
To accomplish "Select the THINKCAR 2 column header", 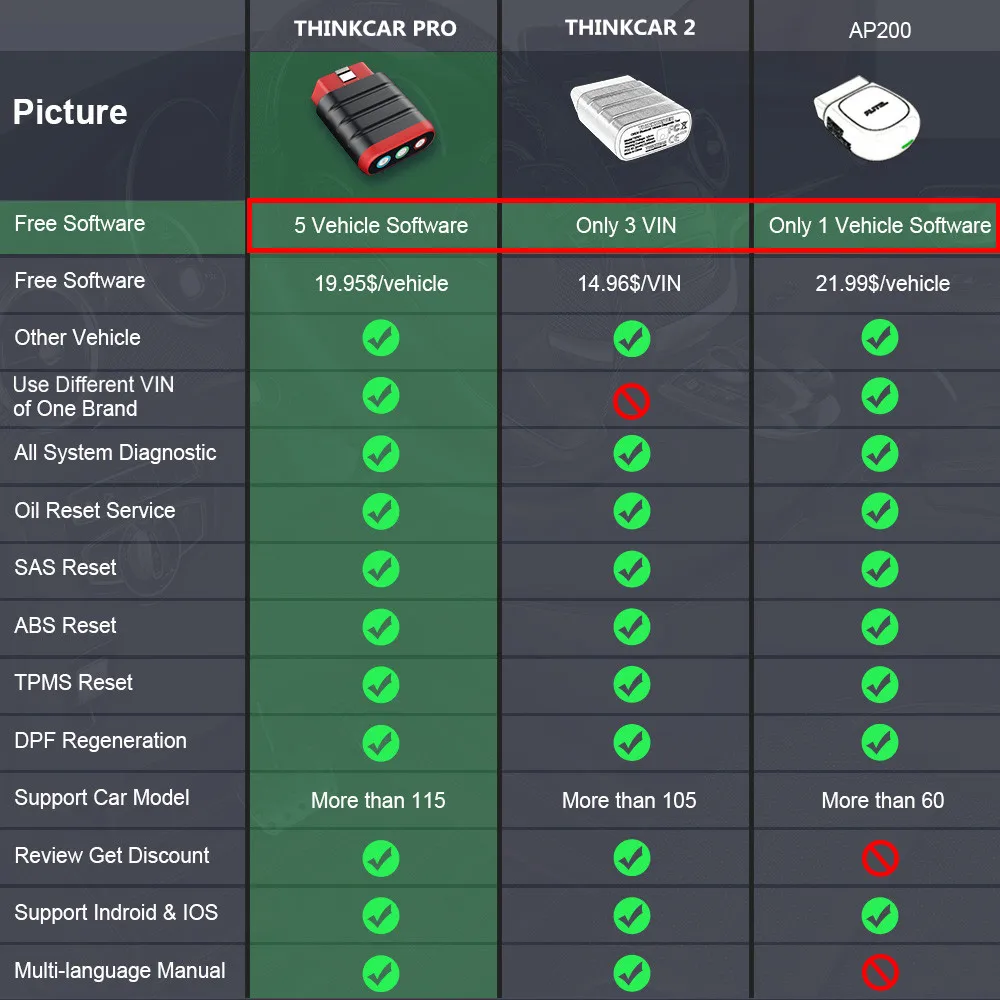I will 630,27.
